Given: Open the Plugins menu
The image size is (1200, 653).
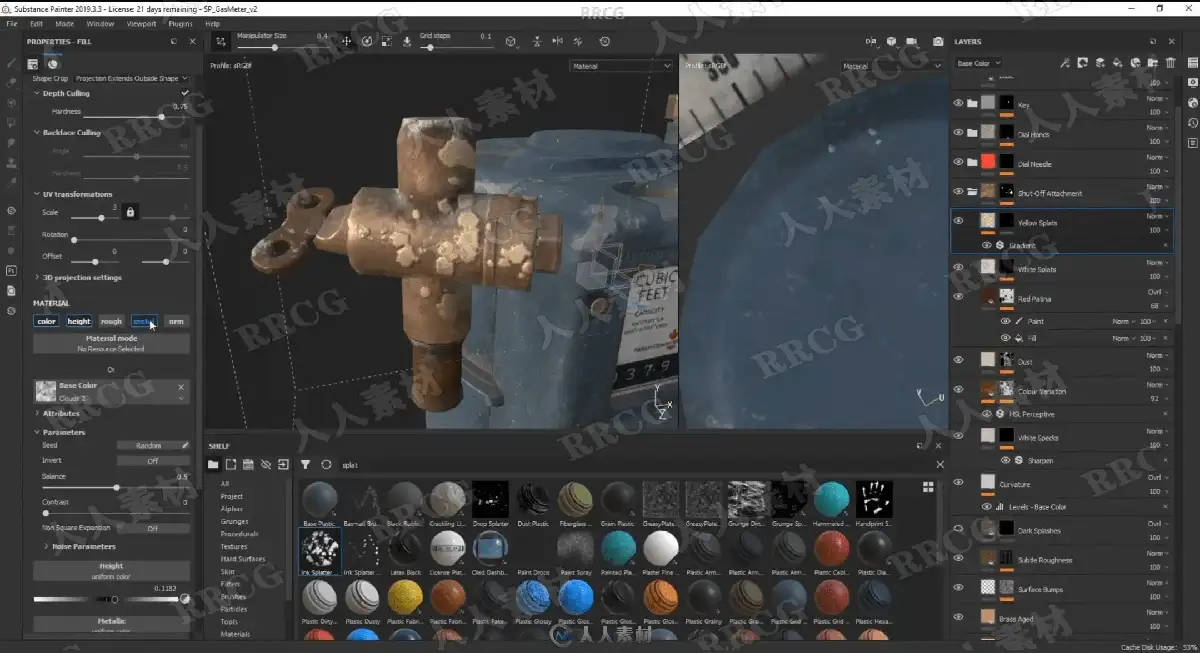Looking at the screenshot, I should click(181, 23).
